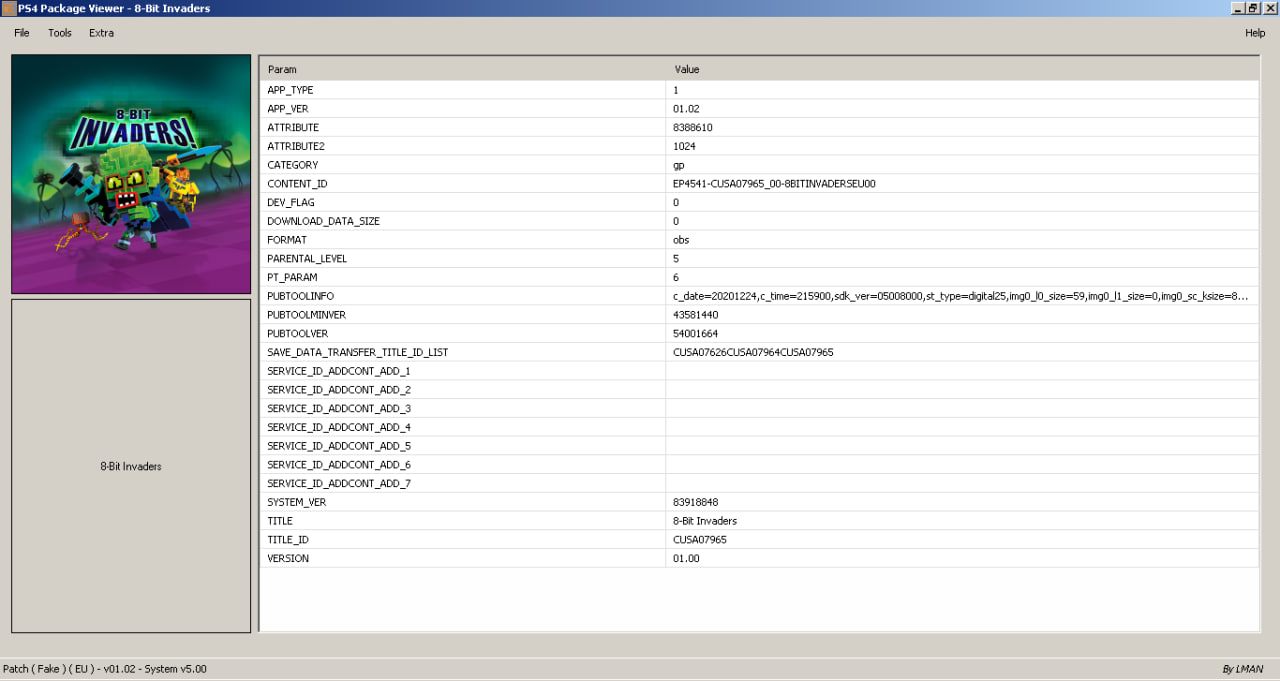Select the ATTRIBUTE2 parameter cell
Screen dimensions: 1280x681
[x=462, y=146]
